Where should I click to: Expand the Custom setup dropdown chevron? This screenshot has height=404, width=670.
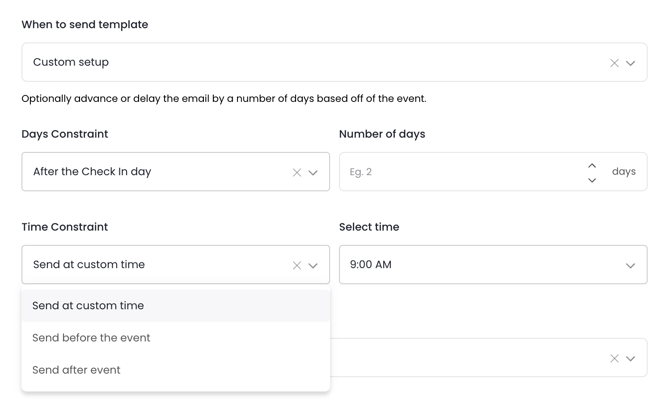click(631, 63)
